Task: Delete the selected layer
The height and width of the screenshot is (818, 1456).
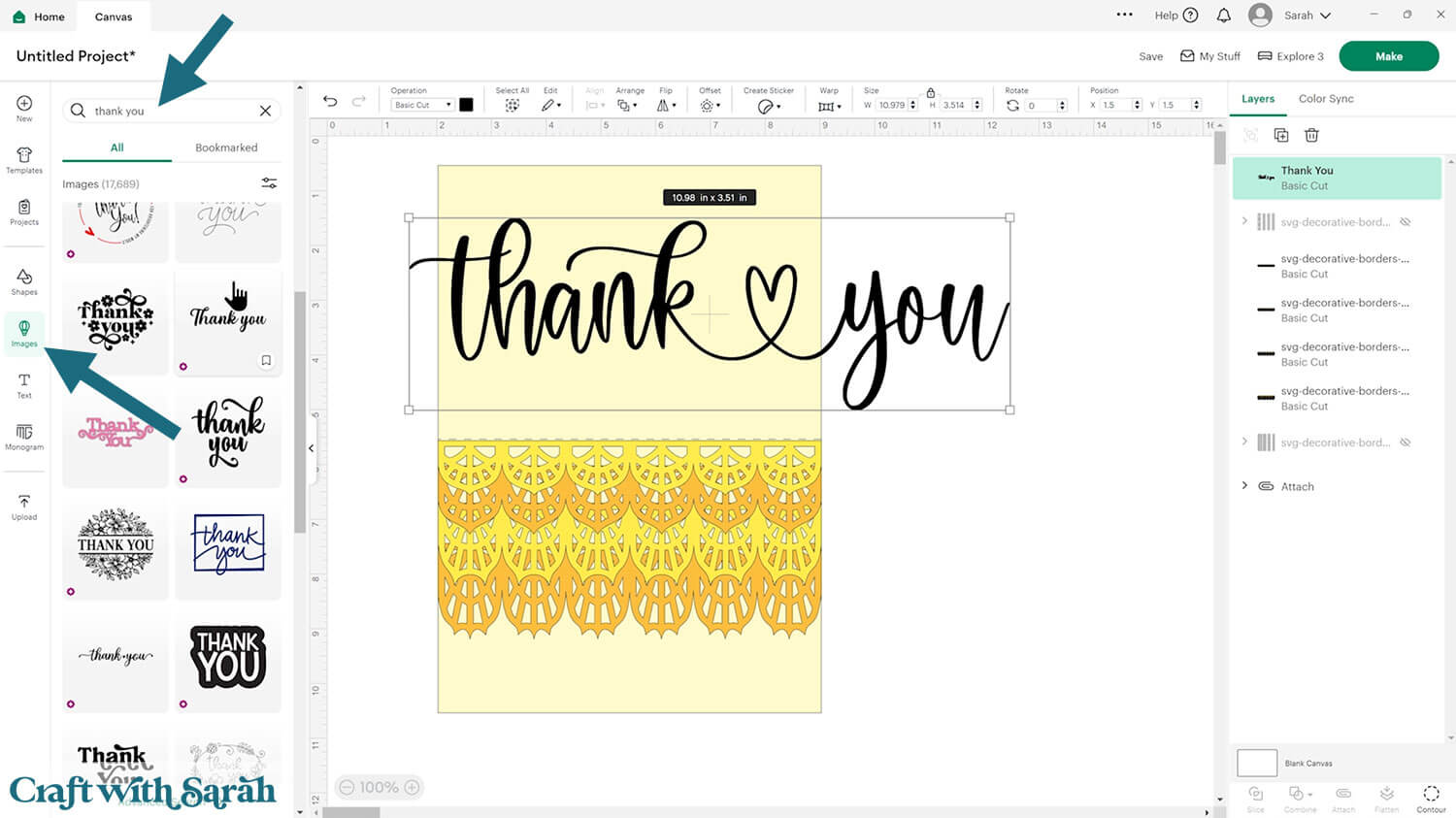Action: [x=1311, y=135]
